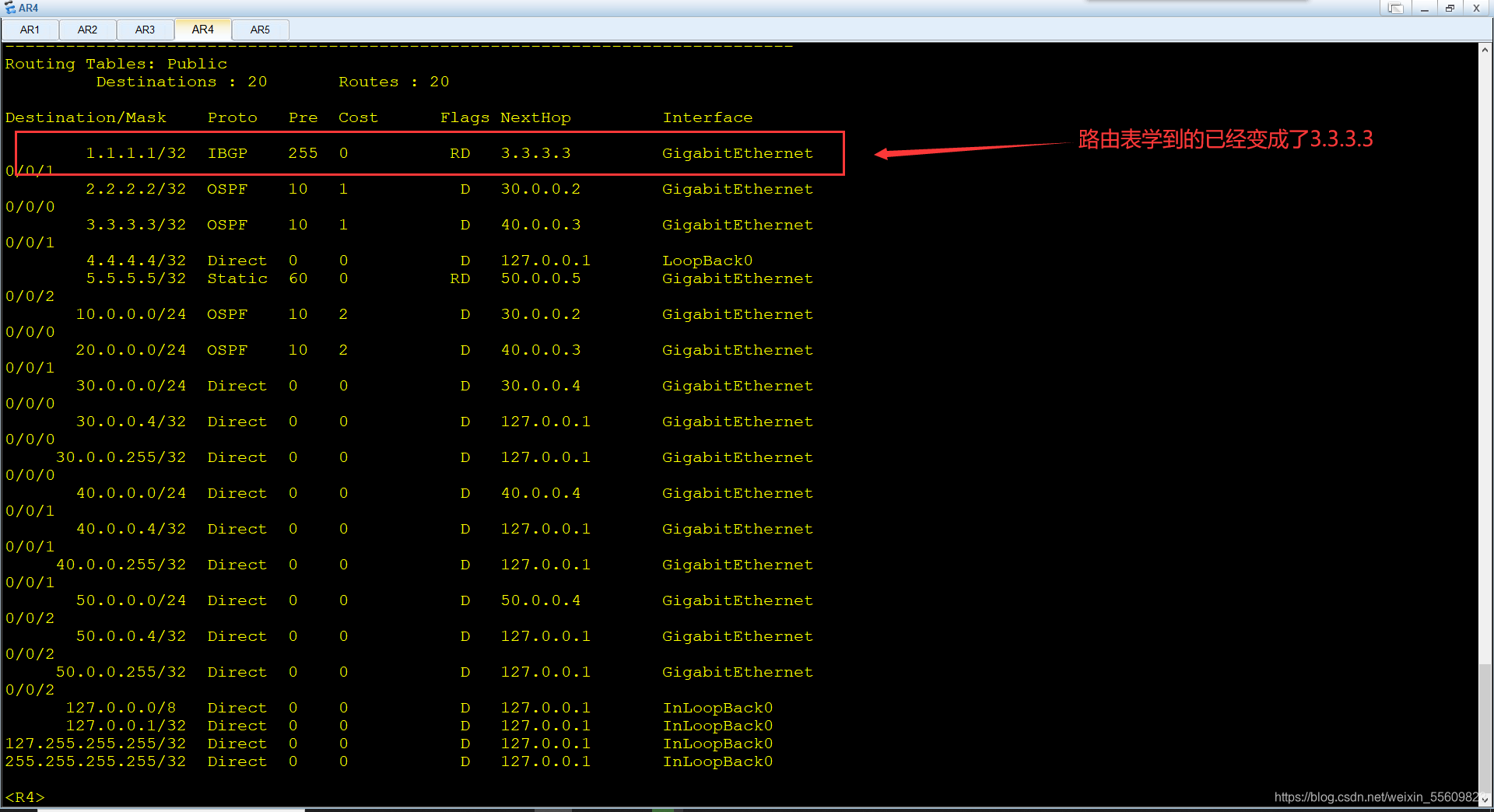Click the NextHop column header

(535, 117)
